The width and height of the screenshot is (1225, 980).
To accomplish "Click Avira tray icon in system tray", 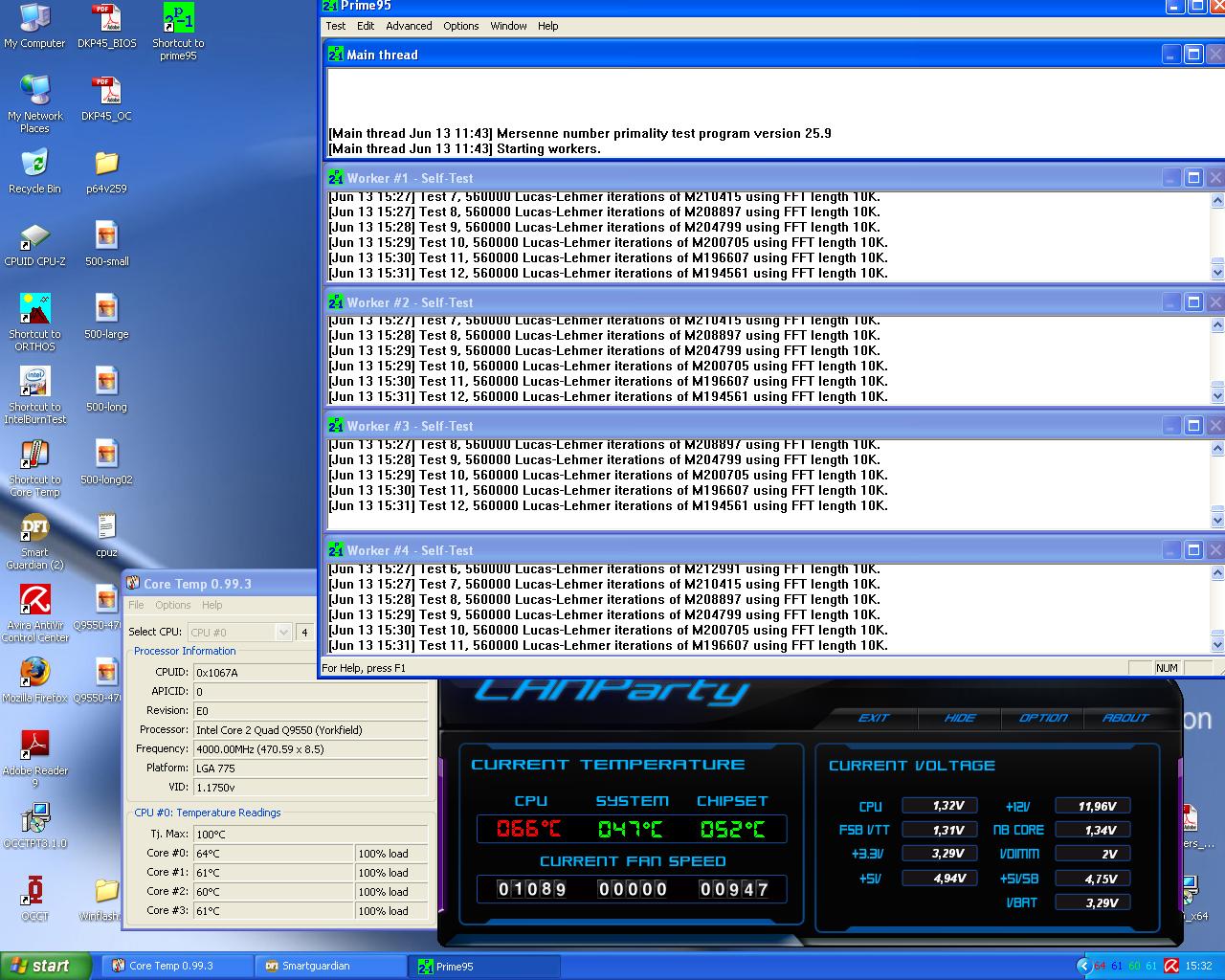I will click(1171, 966).
